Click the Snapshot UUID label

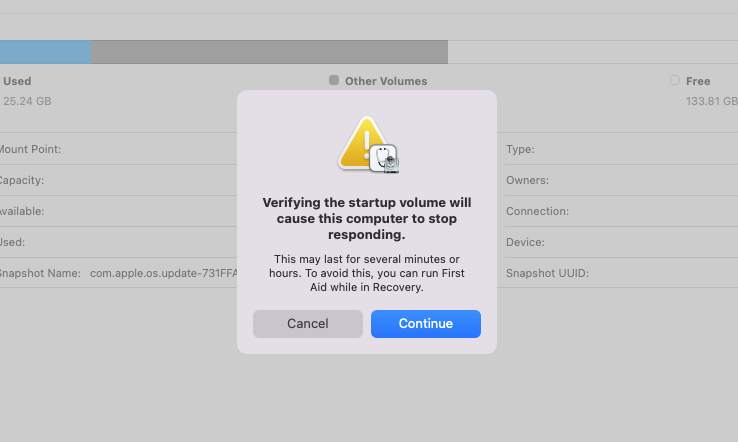tap(547, 273)
